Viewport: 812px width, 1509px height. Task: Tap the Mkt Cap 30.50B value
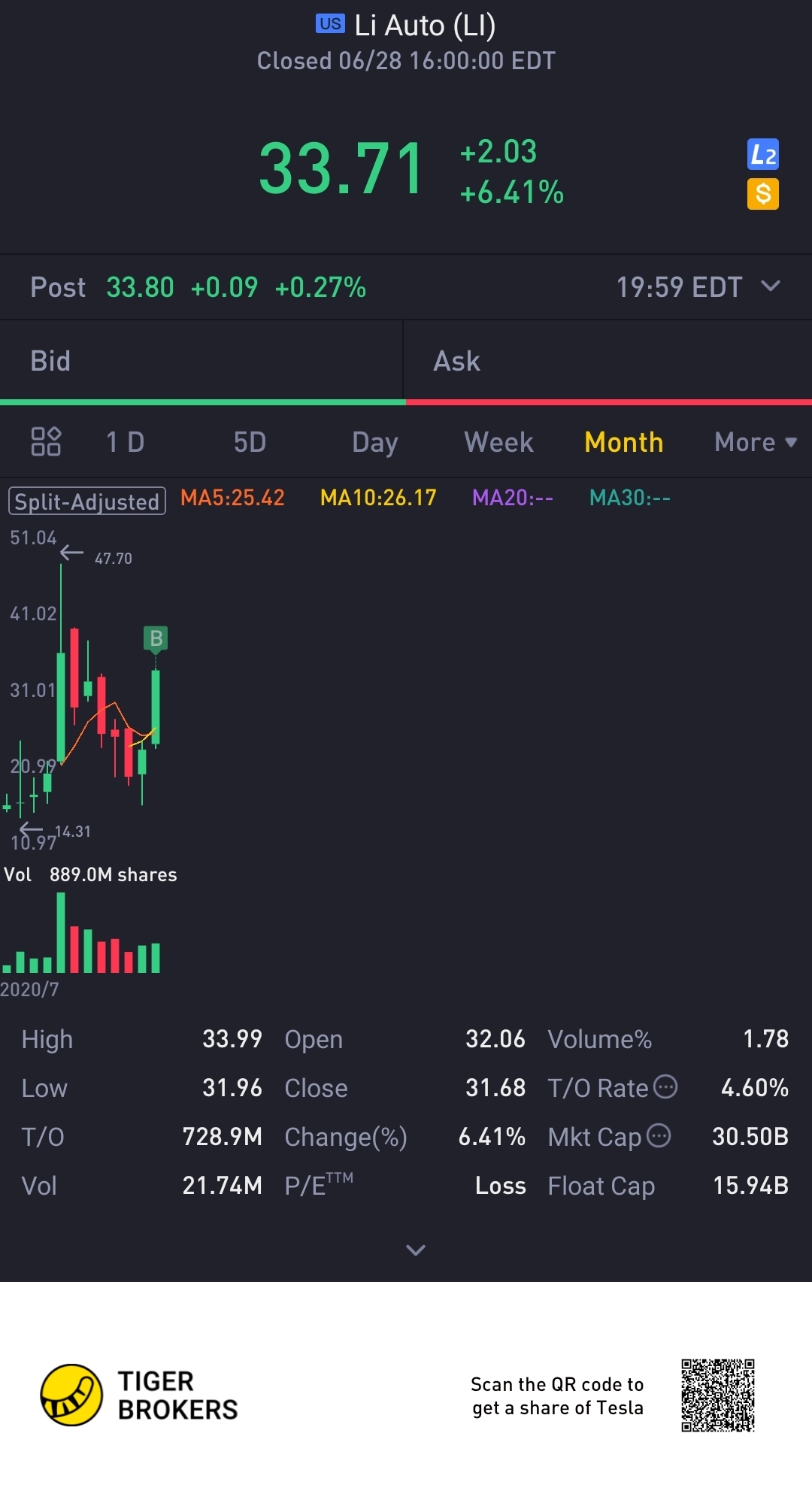coord(751,1137)
